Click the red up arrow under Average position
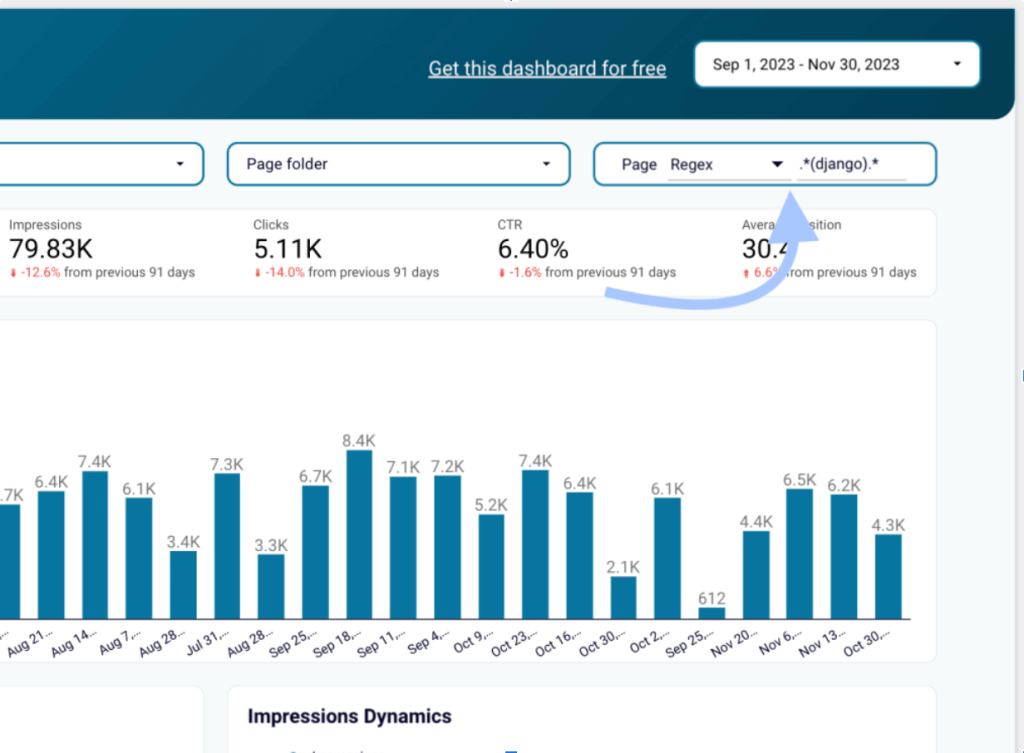The height and width of the screenshot is (753, 1024). click(745, 273)
